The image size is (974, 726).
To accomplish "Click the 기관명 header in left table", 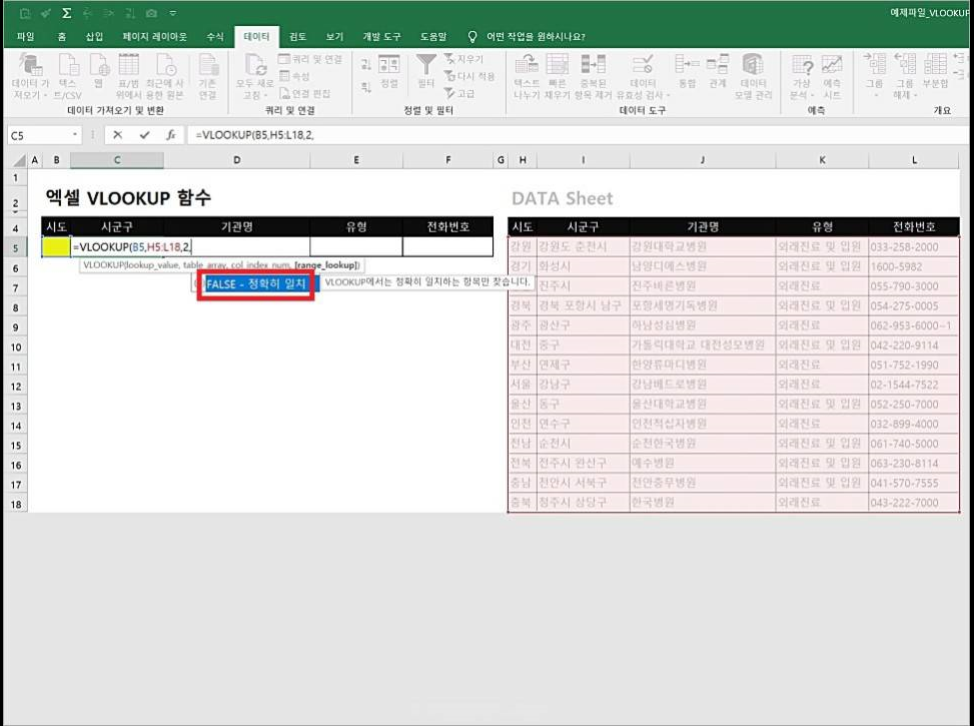I will click(x=237, y=227).
